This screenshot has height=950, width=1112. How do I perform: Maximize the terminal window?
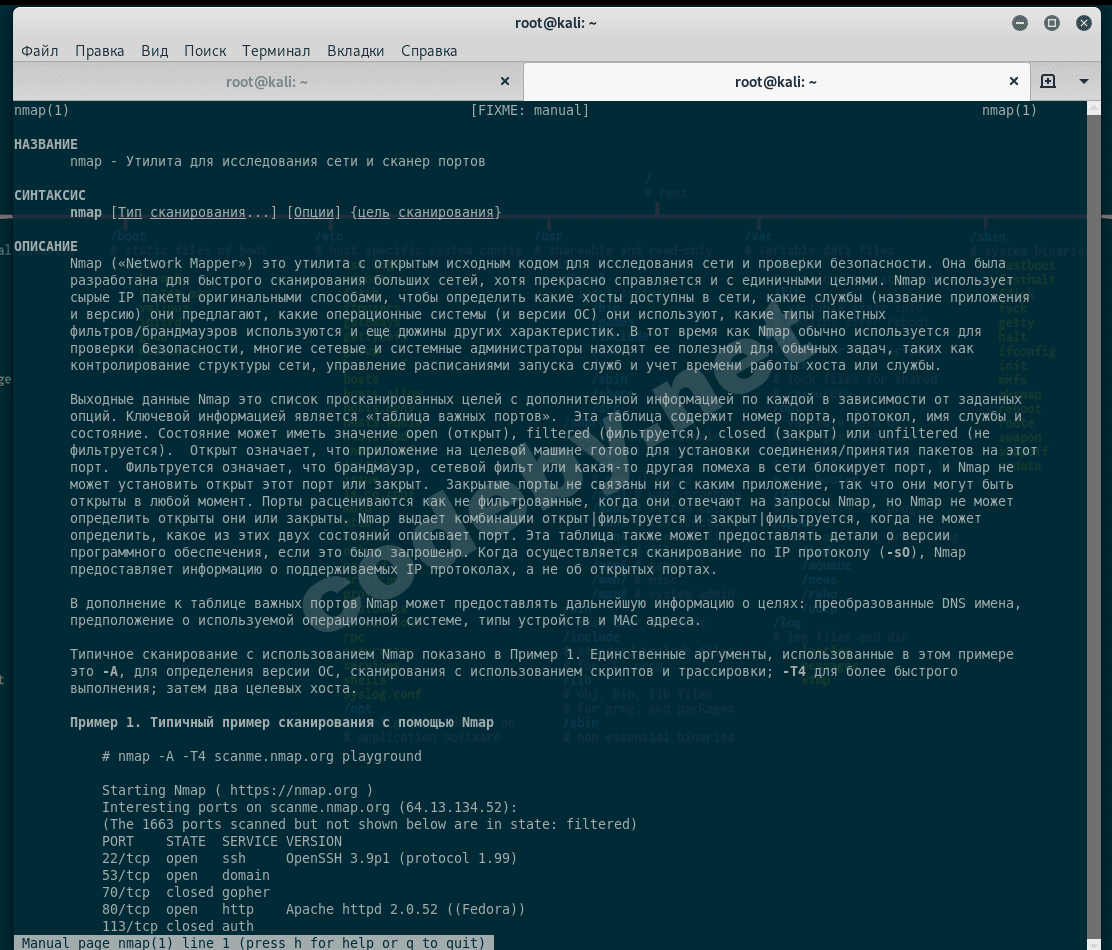coord(1052,23)
